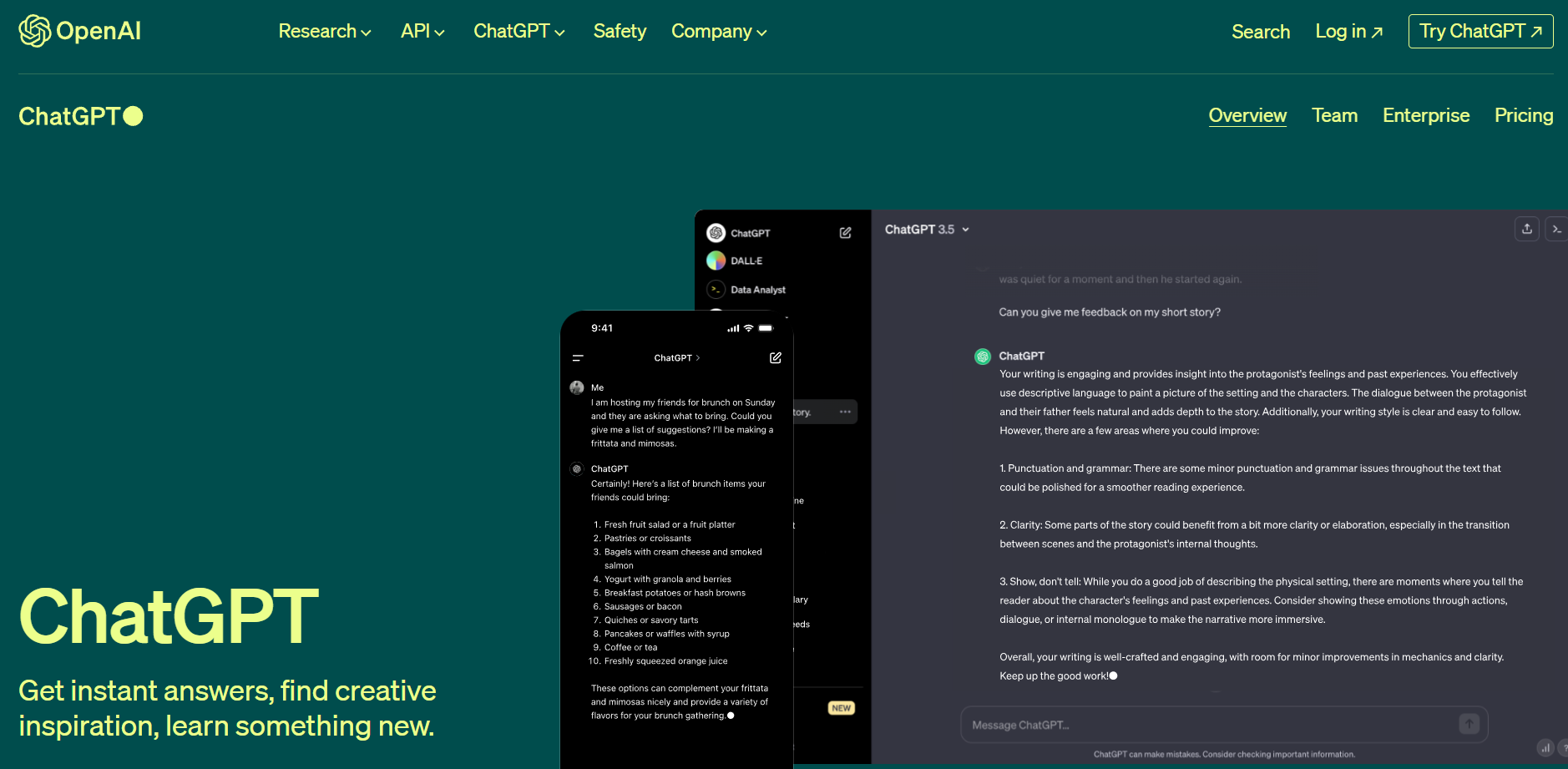Expand the API menu

tap(422, 32)
